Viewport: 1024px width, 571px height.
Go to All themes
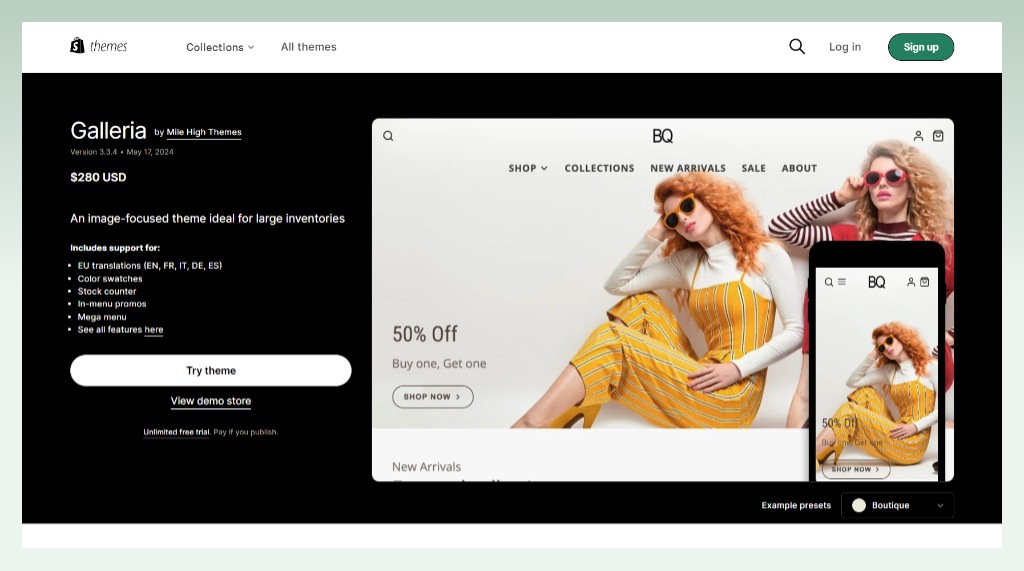click(308, 47)
